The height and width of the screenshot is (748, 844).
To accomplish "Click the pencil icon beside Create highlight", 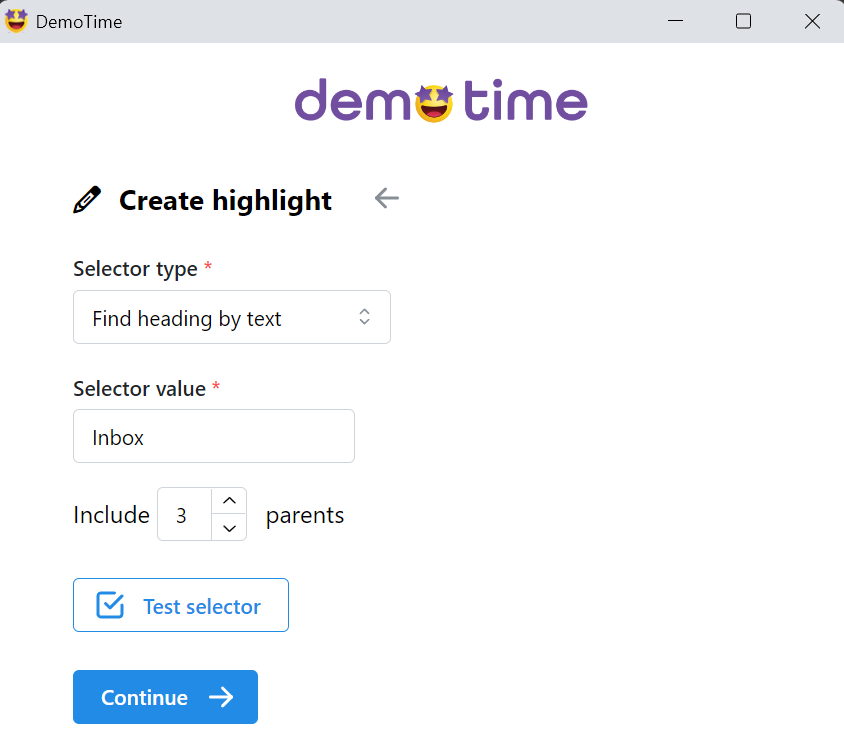I will coord(88,200).
